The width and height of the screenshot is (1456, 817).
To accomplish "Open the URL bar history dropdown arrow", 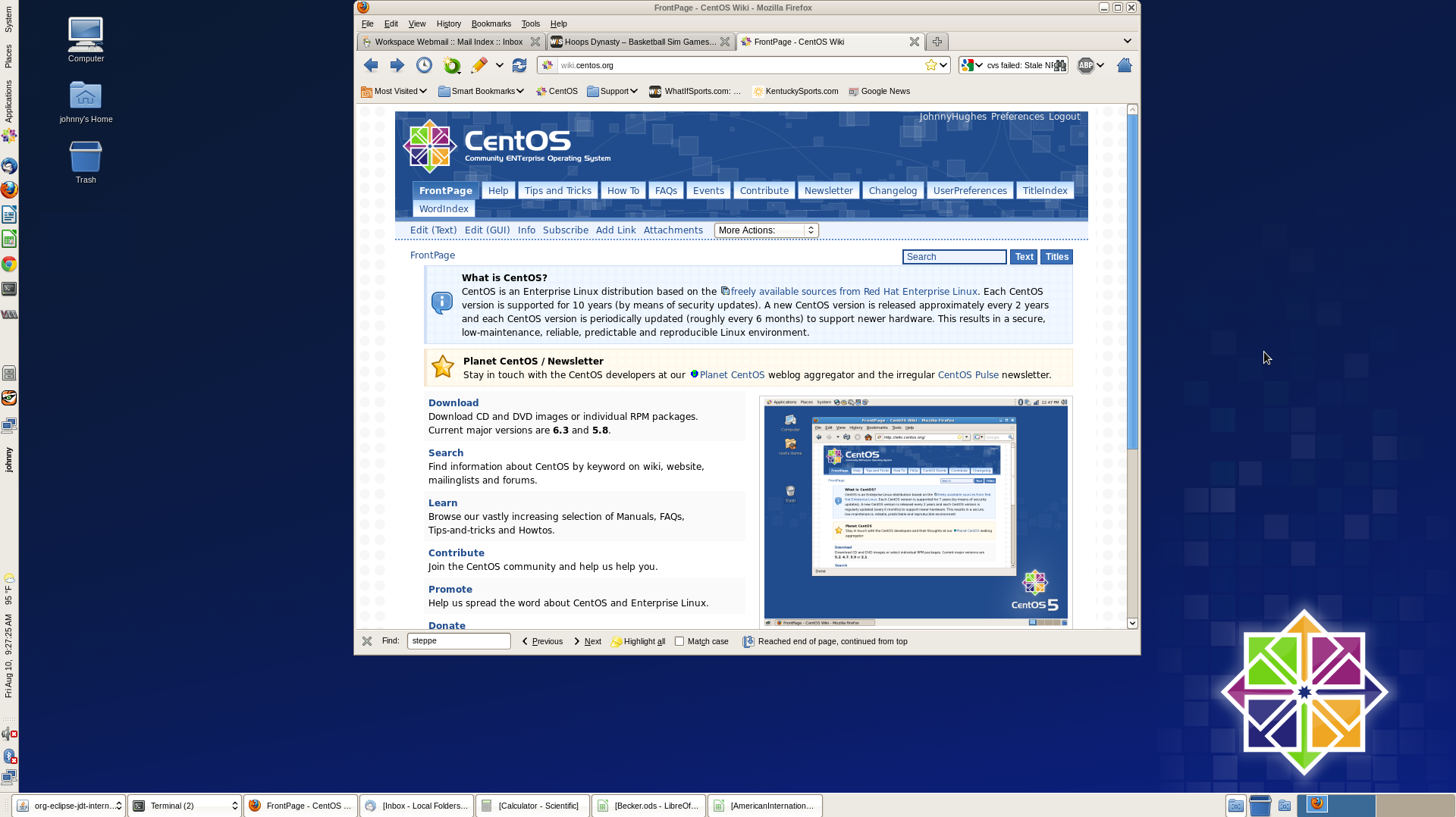I will pyautogui.click(x=943, y=65).
